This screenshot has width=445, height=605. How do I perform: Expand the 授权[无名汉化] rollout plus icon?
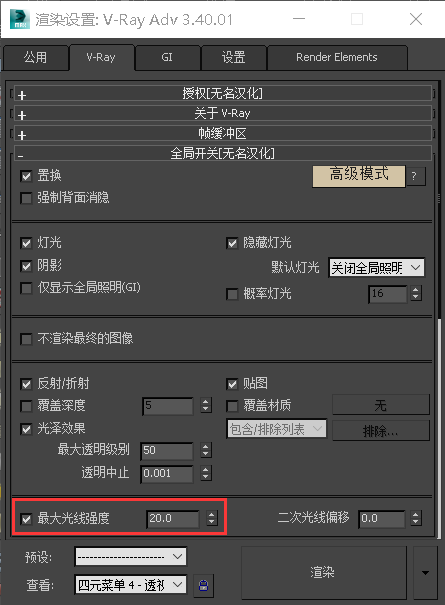[22, 95]
